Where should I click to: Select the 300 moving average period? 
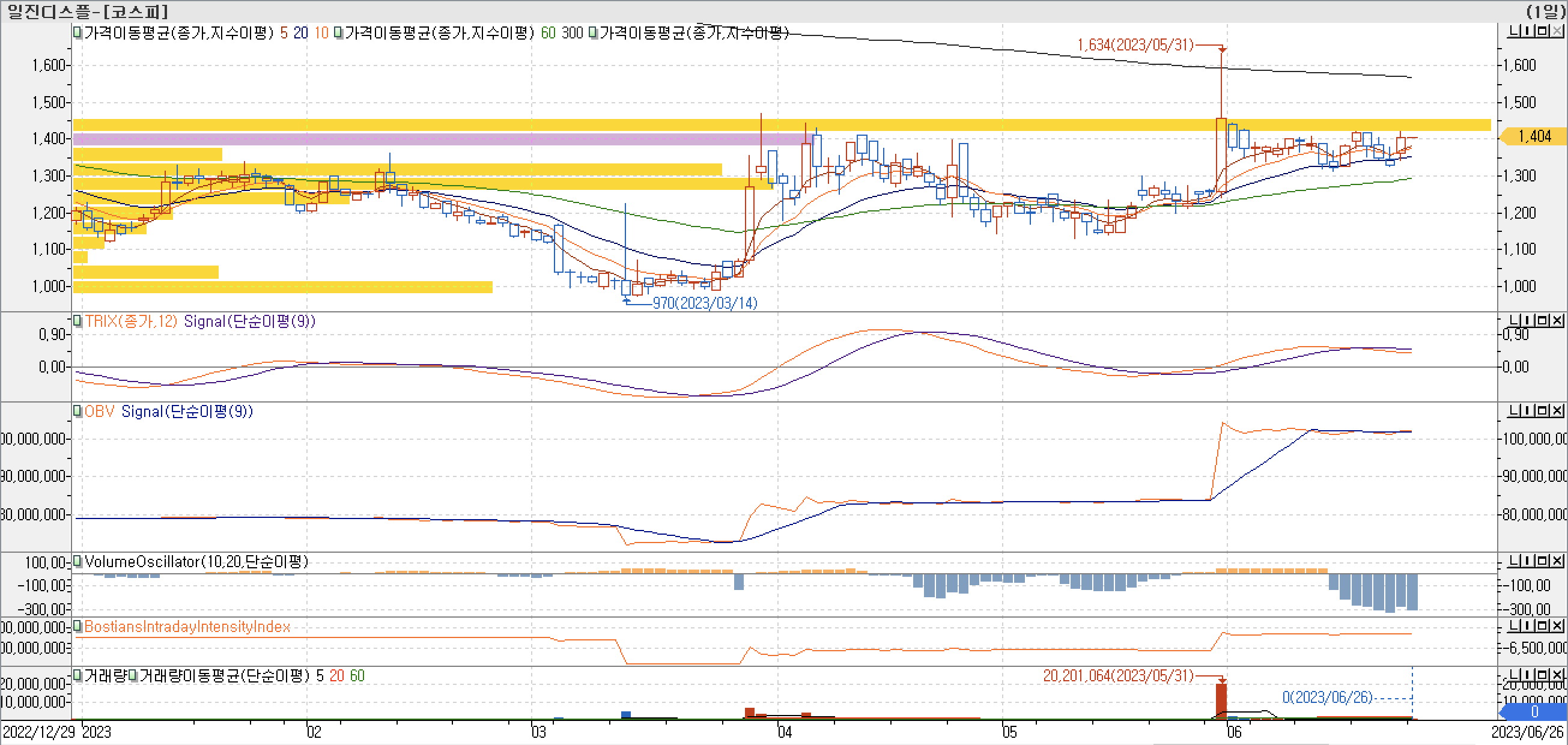pos(572,33)
